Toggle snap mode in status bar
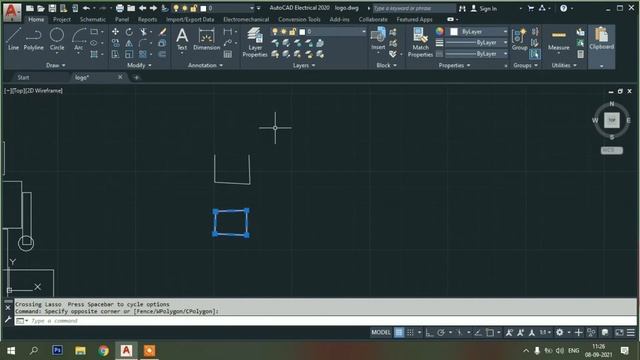The height and width of the screenshot is (360, 640). [x=411, y=333]
